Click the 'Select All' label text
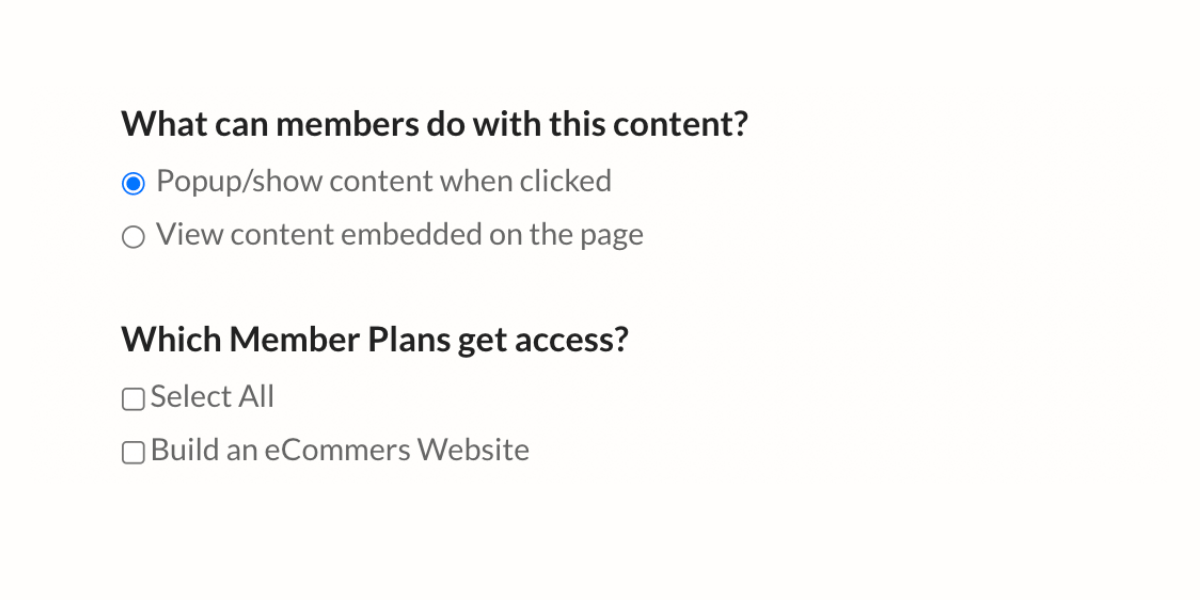This screenshot has width=1200, height=600. pyautogui.click(x=212, y=398)
